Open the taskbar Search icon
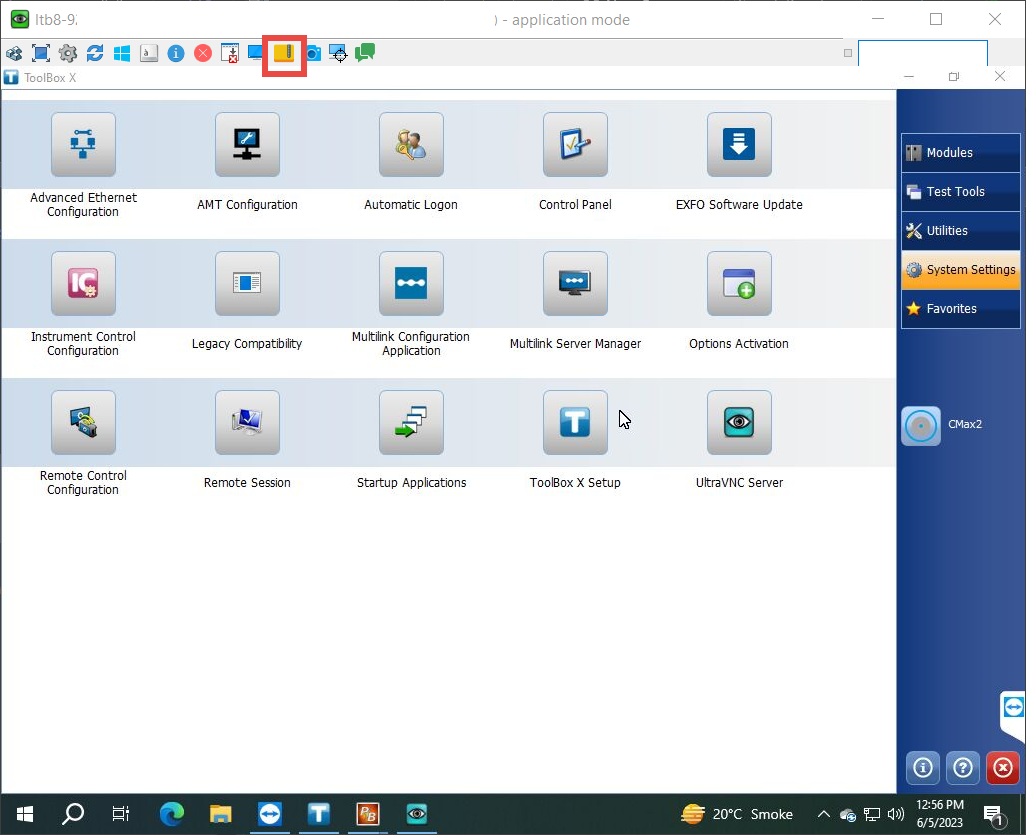The image size is (1026, 835). pyautogui.click(x=73, y=814)
